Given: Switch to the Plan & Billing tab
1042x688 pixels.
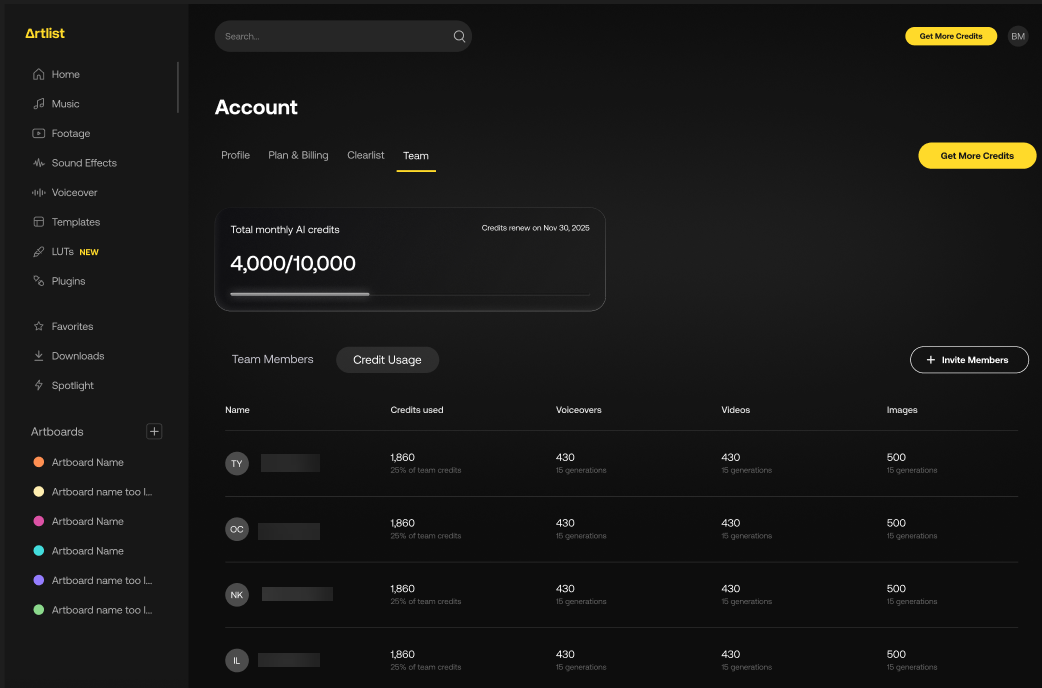Looking at the screenshot, I should tap(298, 156).
